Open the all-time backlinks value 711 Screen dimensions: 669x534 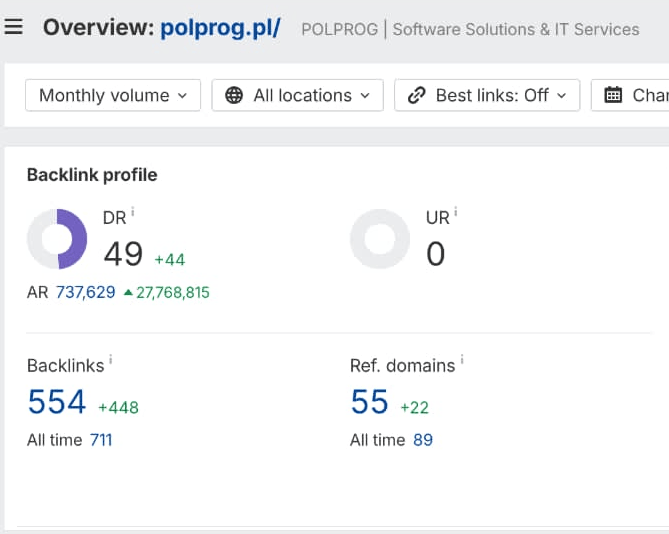[x=101, y=440]
